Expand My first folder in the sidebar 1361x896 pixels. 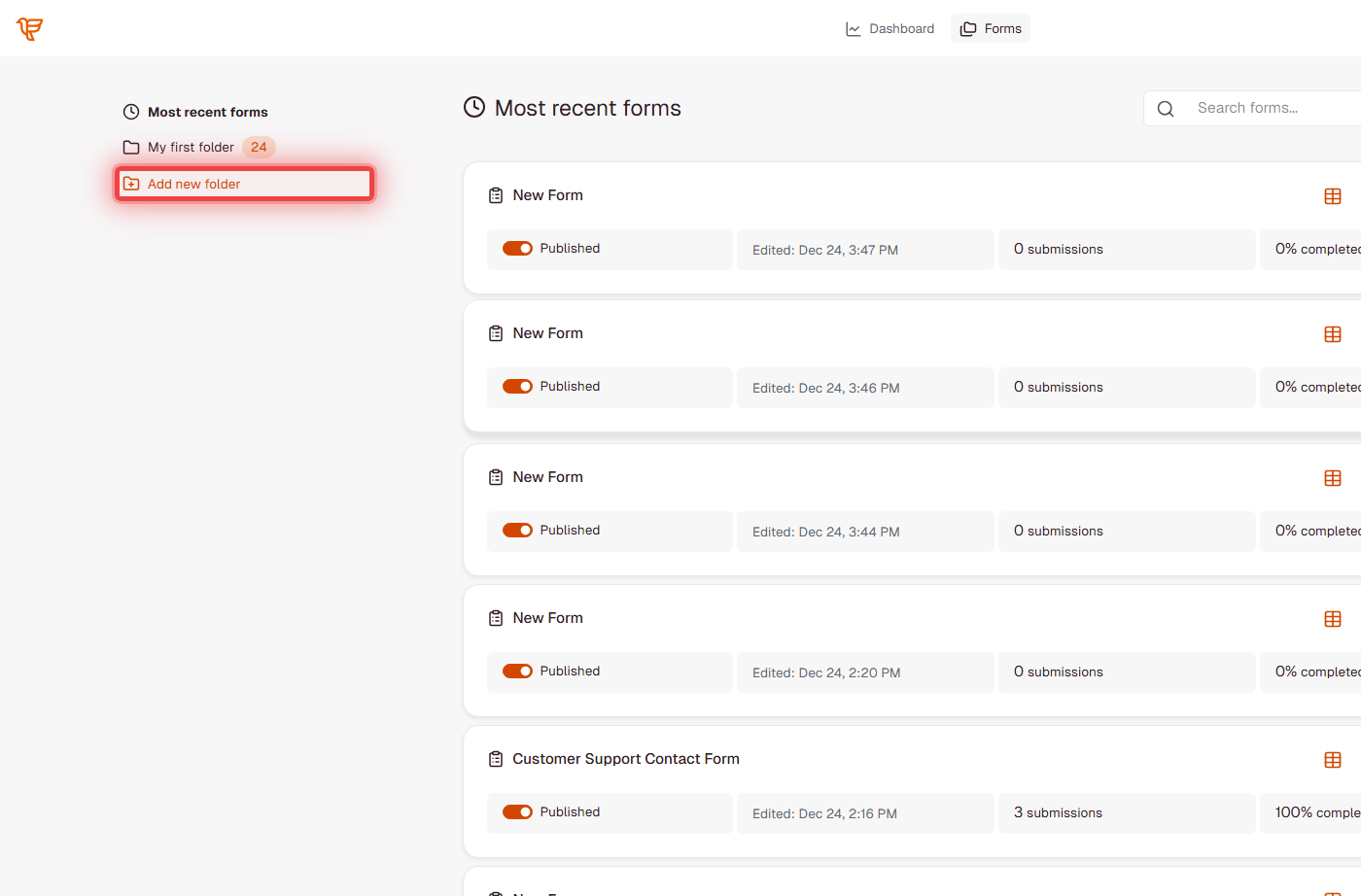point(190,147)
